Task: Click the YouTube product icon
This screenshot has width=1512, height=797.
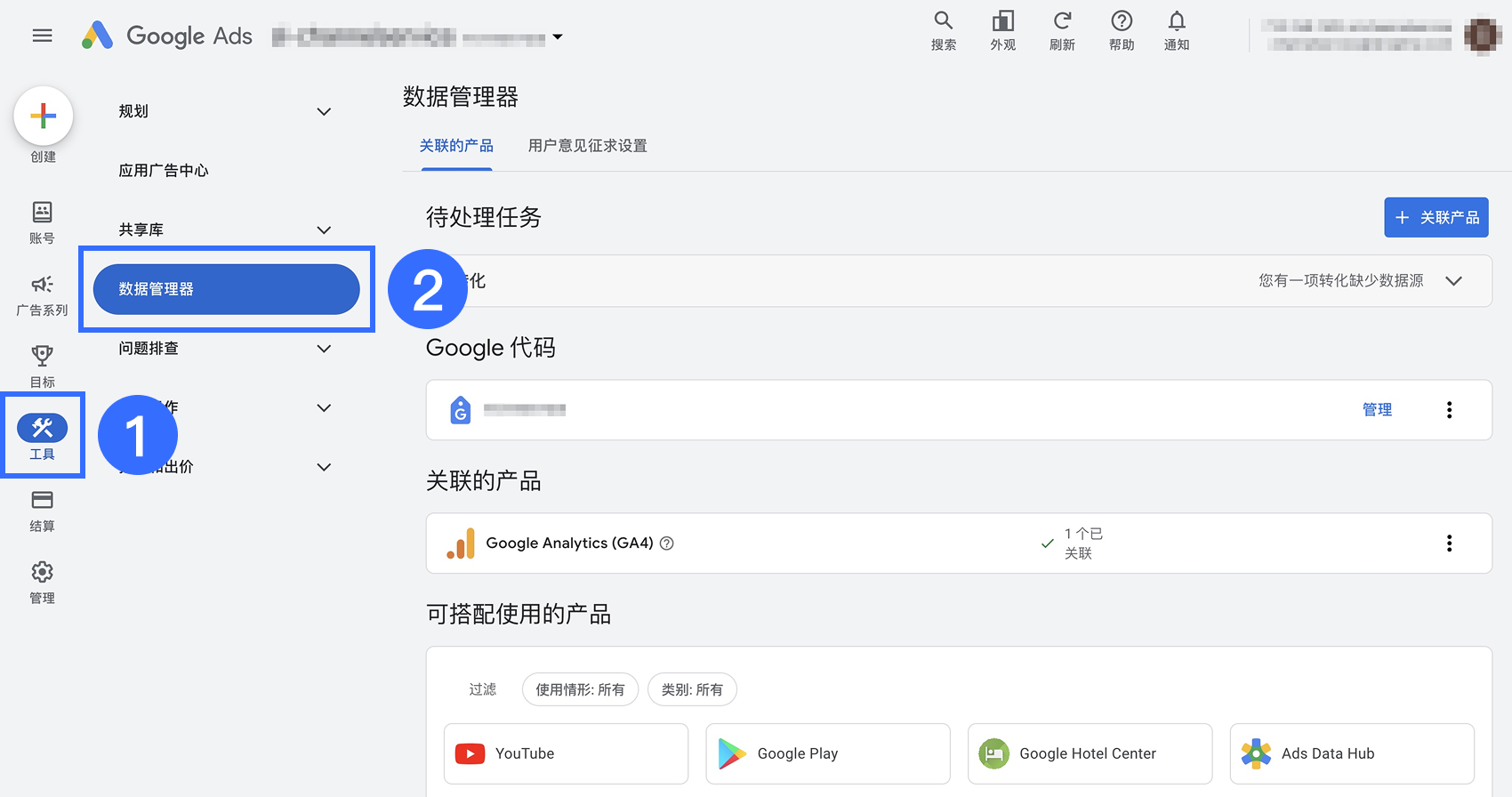Action: 470,753
